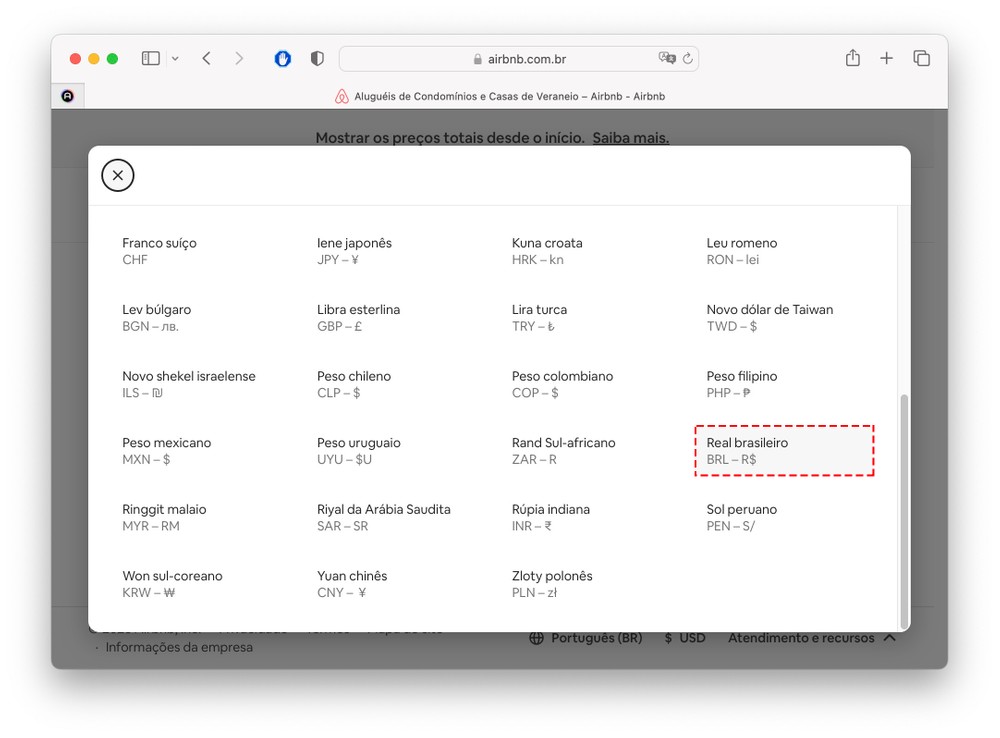Screen dimensions: 1000x738
Task: Toggle the Safari sidebar icon
Action: click(150, 59)
